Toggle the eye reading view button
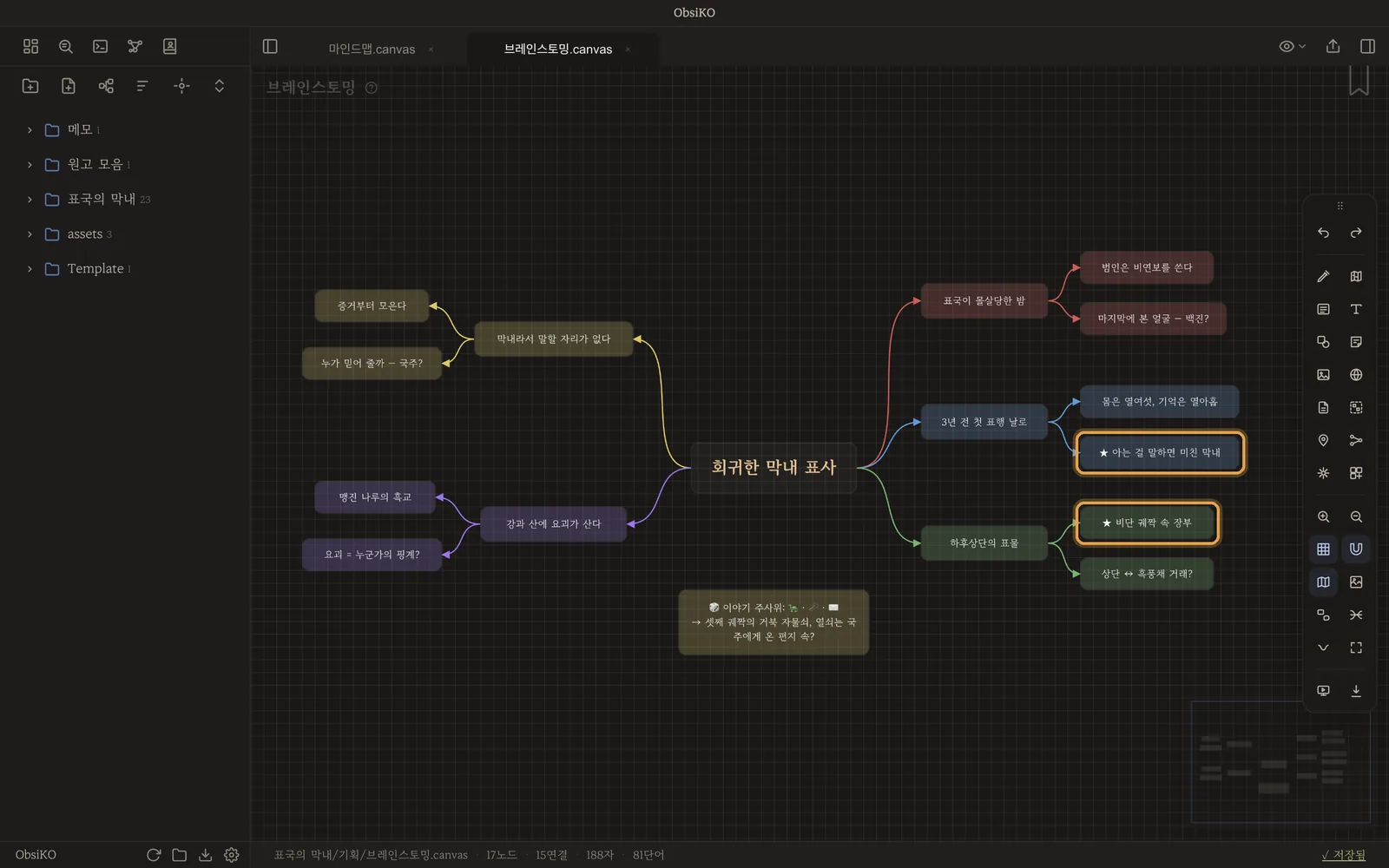This screenshot has height=868, width=1389. (1292, 47)
